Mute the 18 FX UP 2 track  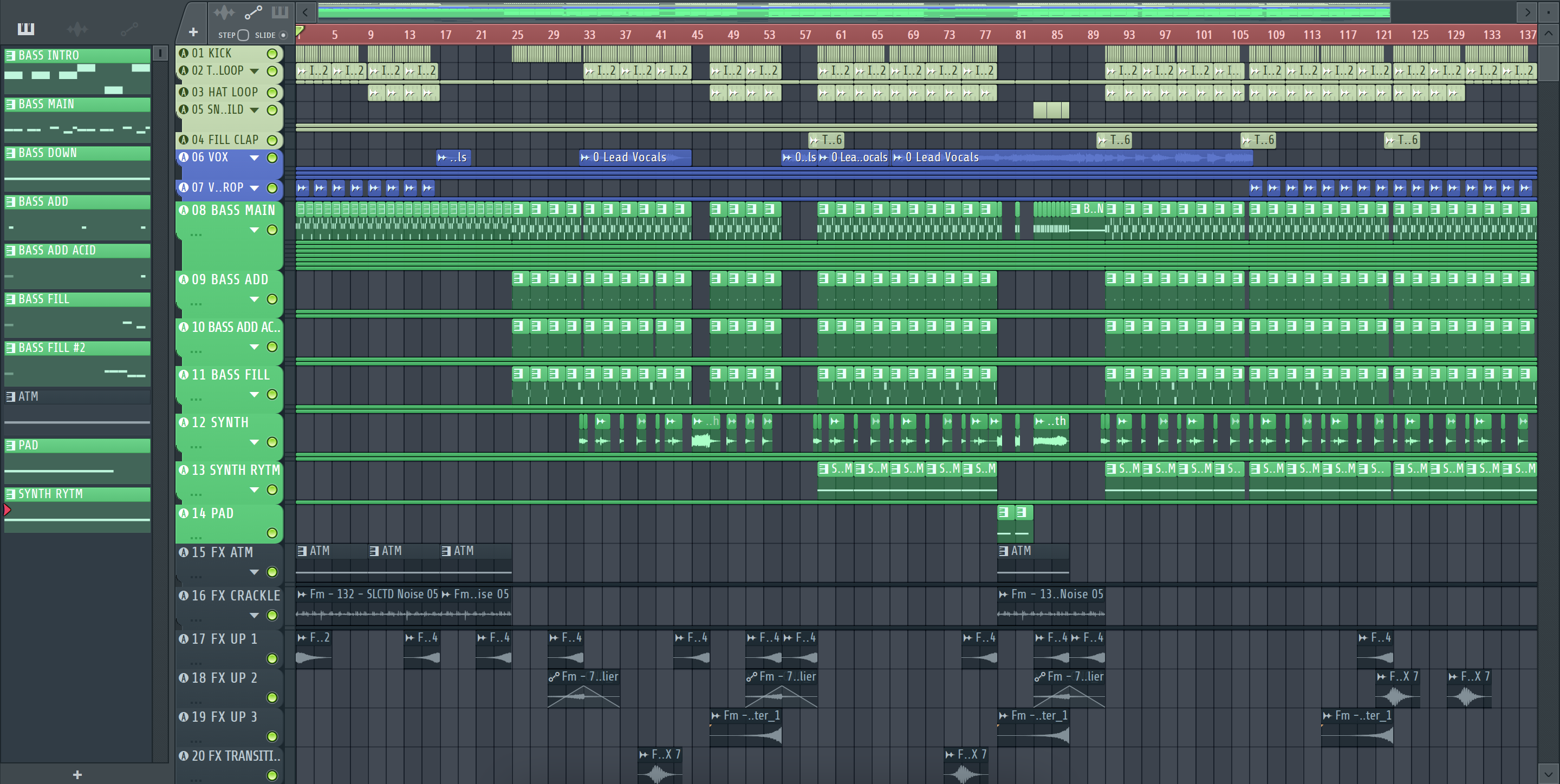tap(272, 697)
